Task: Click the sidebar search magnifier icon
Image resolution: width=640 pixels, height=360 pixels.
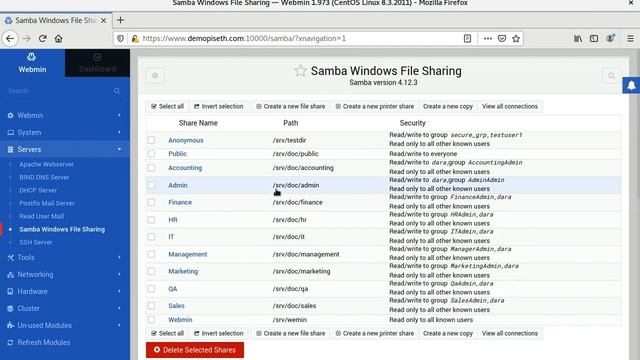Action: point(117,91)
